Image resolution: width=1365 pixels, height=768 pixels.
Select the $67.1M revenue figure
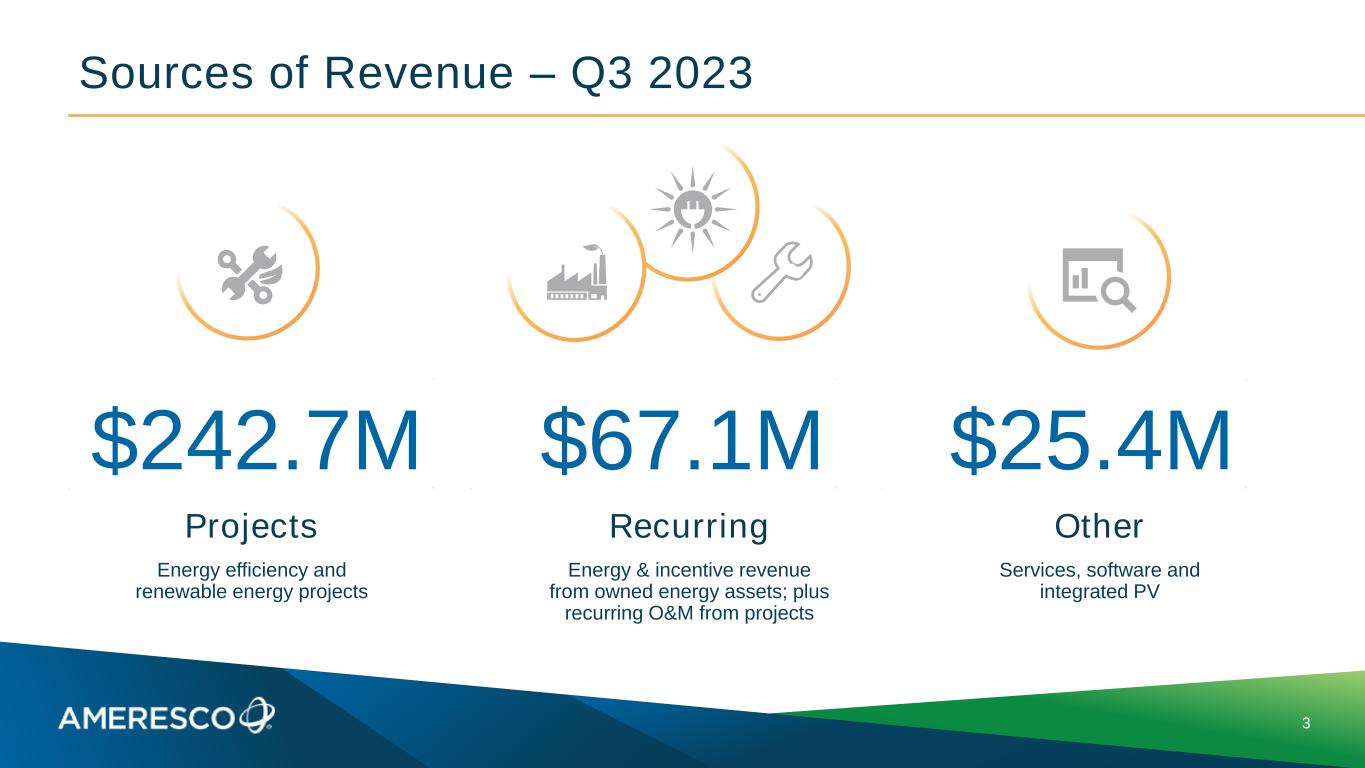tap(681, 441)
